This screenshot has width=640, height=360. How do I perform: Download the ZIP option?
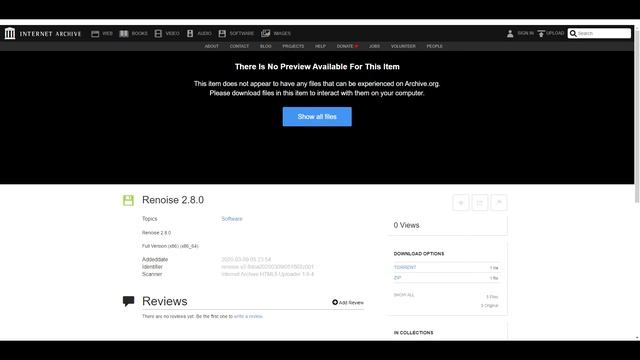click(398, 278)
